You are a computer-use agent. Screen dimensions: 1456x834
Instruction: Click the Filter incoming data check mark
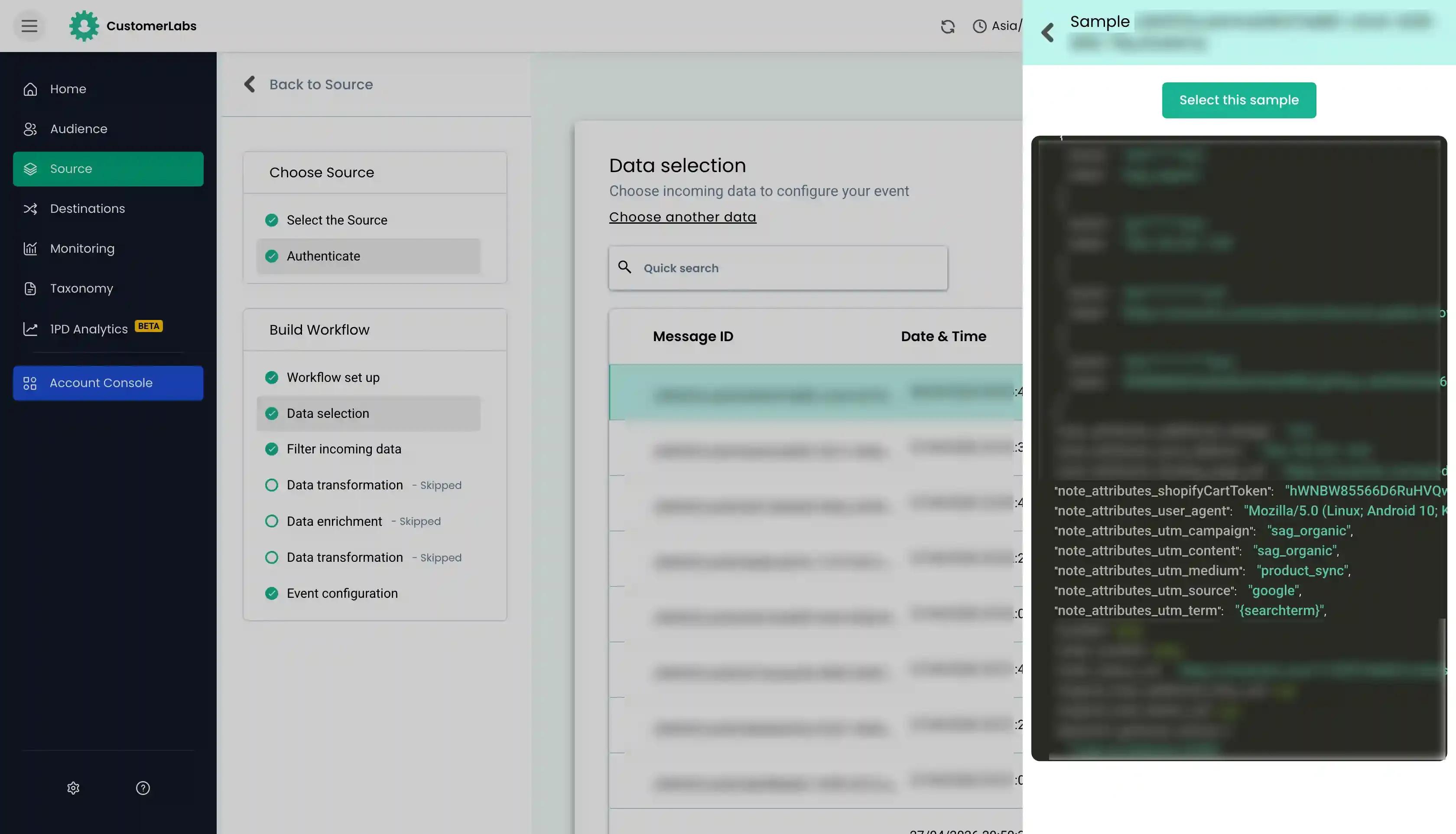click(x=272, y=449)
